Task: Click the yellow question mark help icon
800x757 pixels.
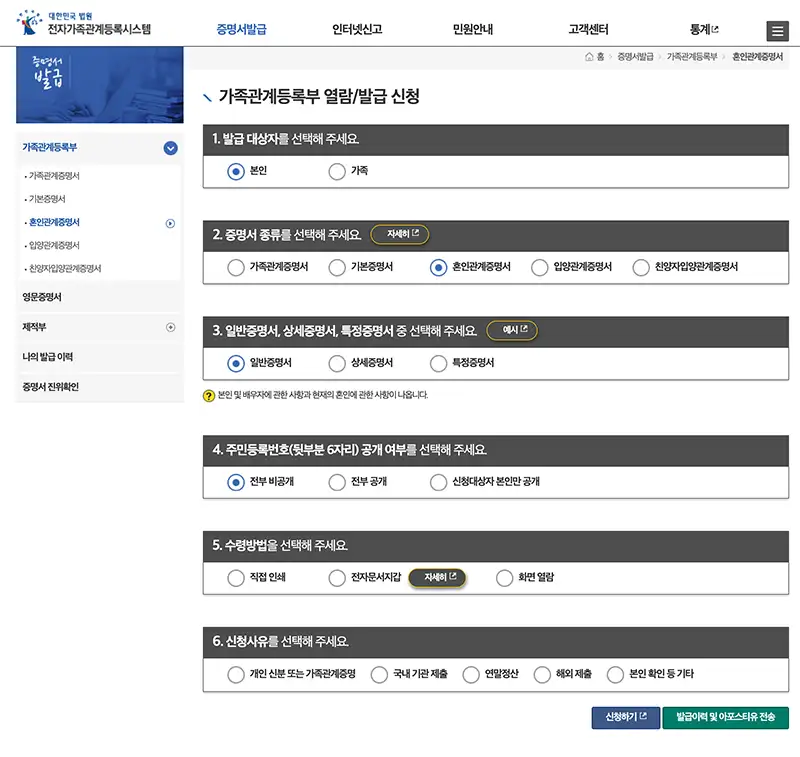Action: (x=209, y=395)
